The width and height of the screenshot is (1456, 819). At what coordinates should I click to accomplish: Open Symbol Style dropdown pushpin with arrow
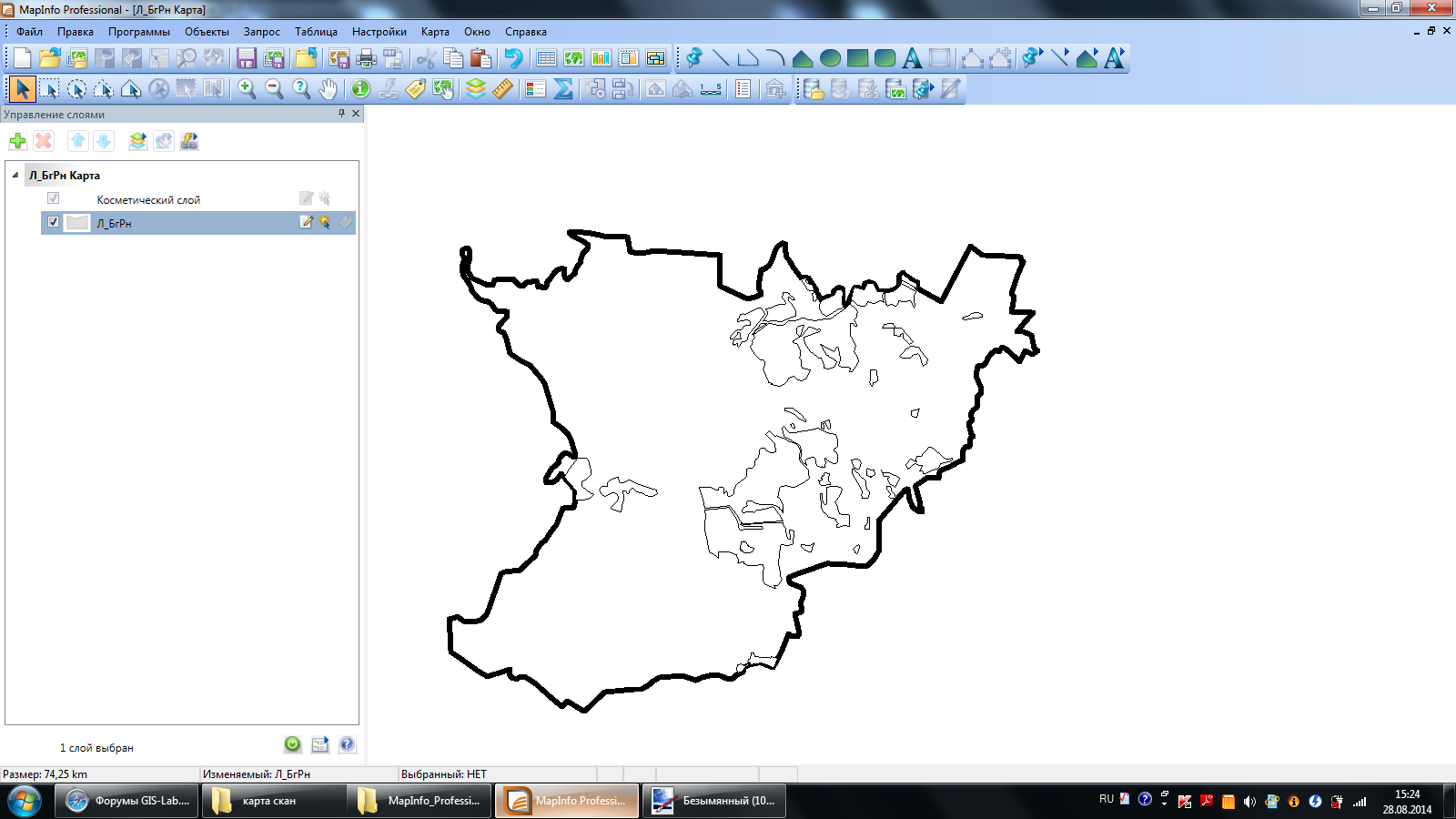[x=1032, y=58]
